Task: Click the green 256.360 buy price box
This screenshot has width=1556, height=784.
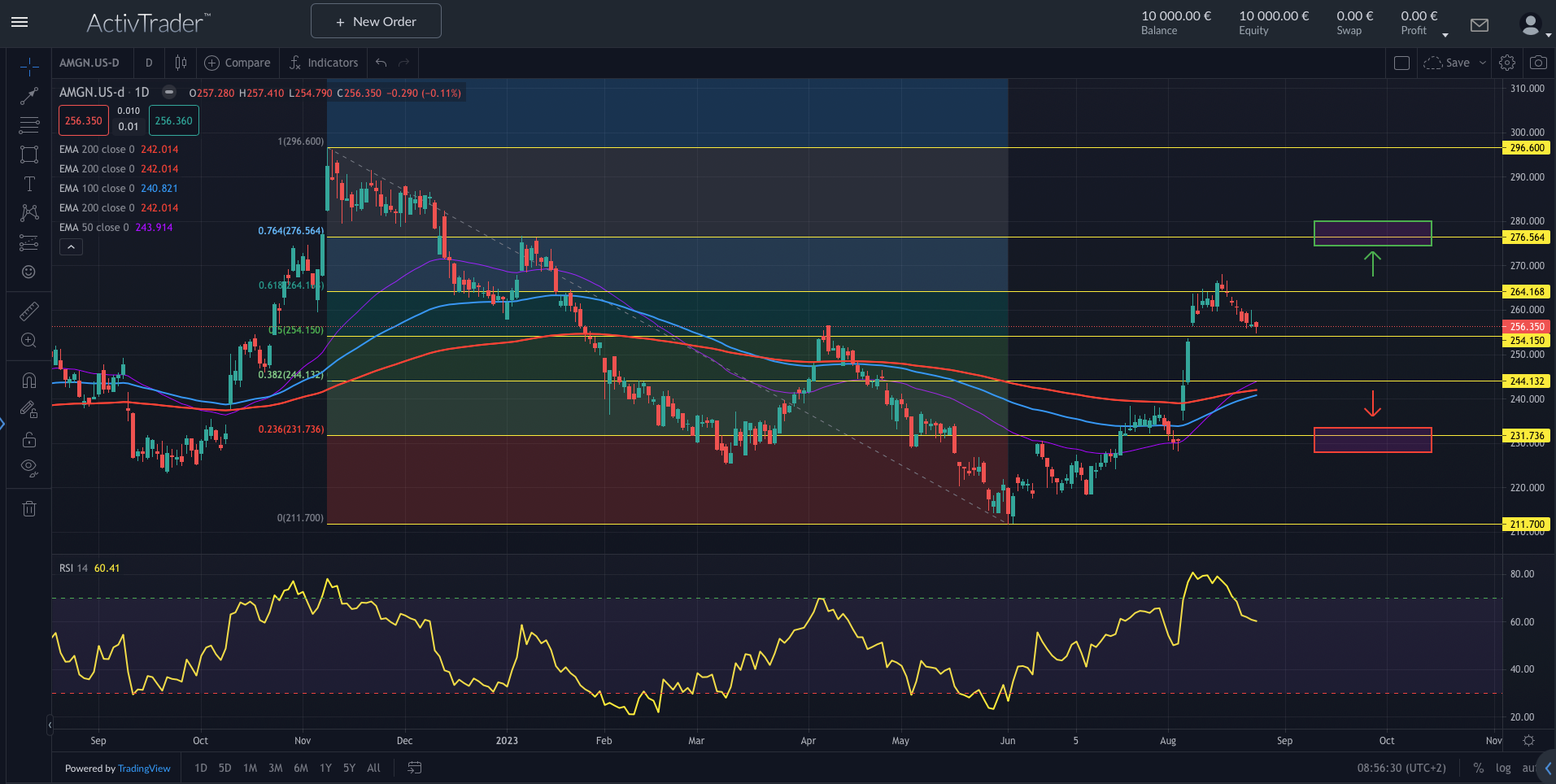Action: pos(173,121)
